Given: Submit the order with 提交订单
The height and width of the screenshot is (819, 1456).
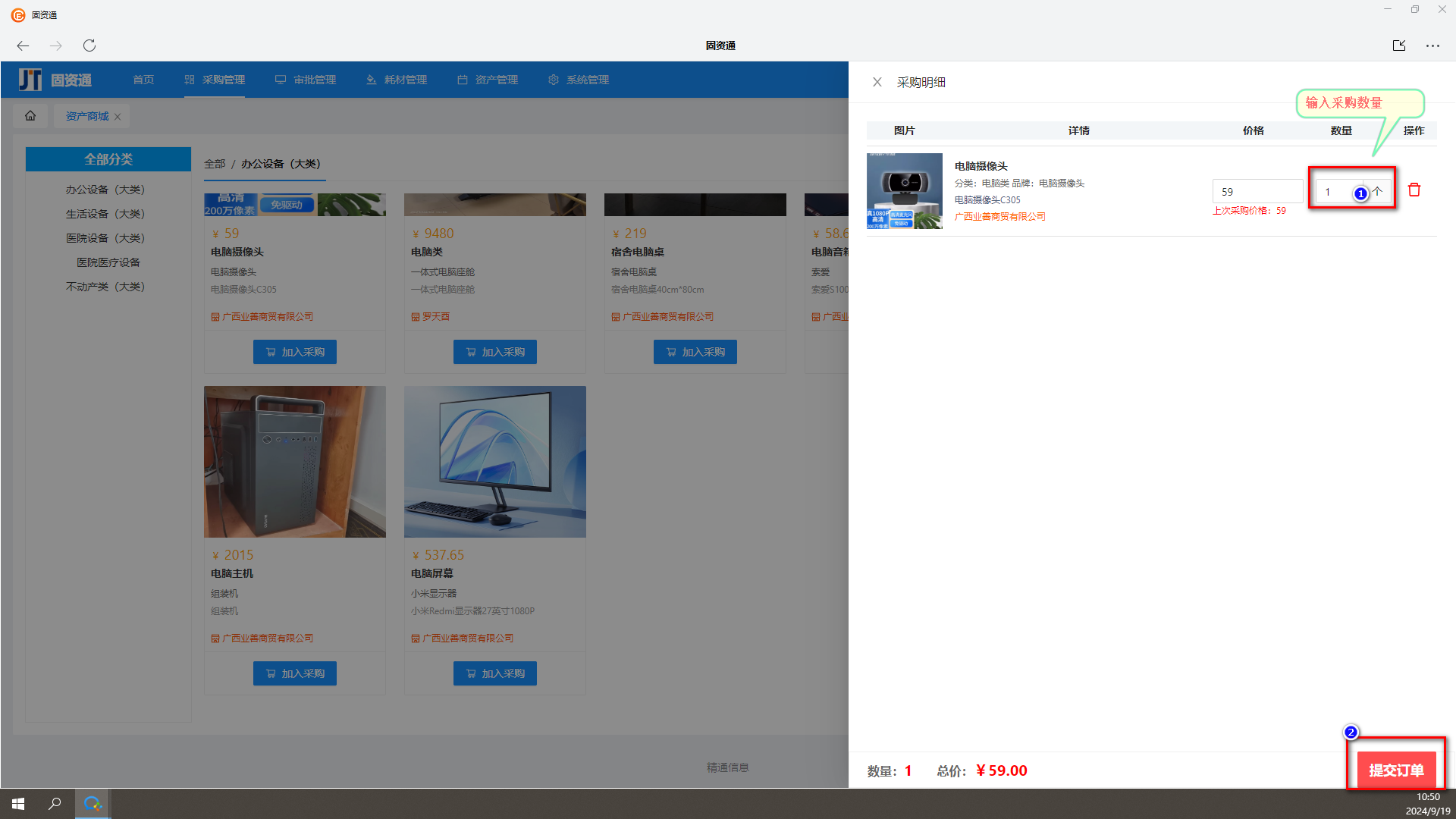Looking at the screenshot, I should (x=1396, y=770).
